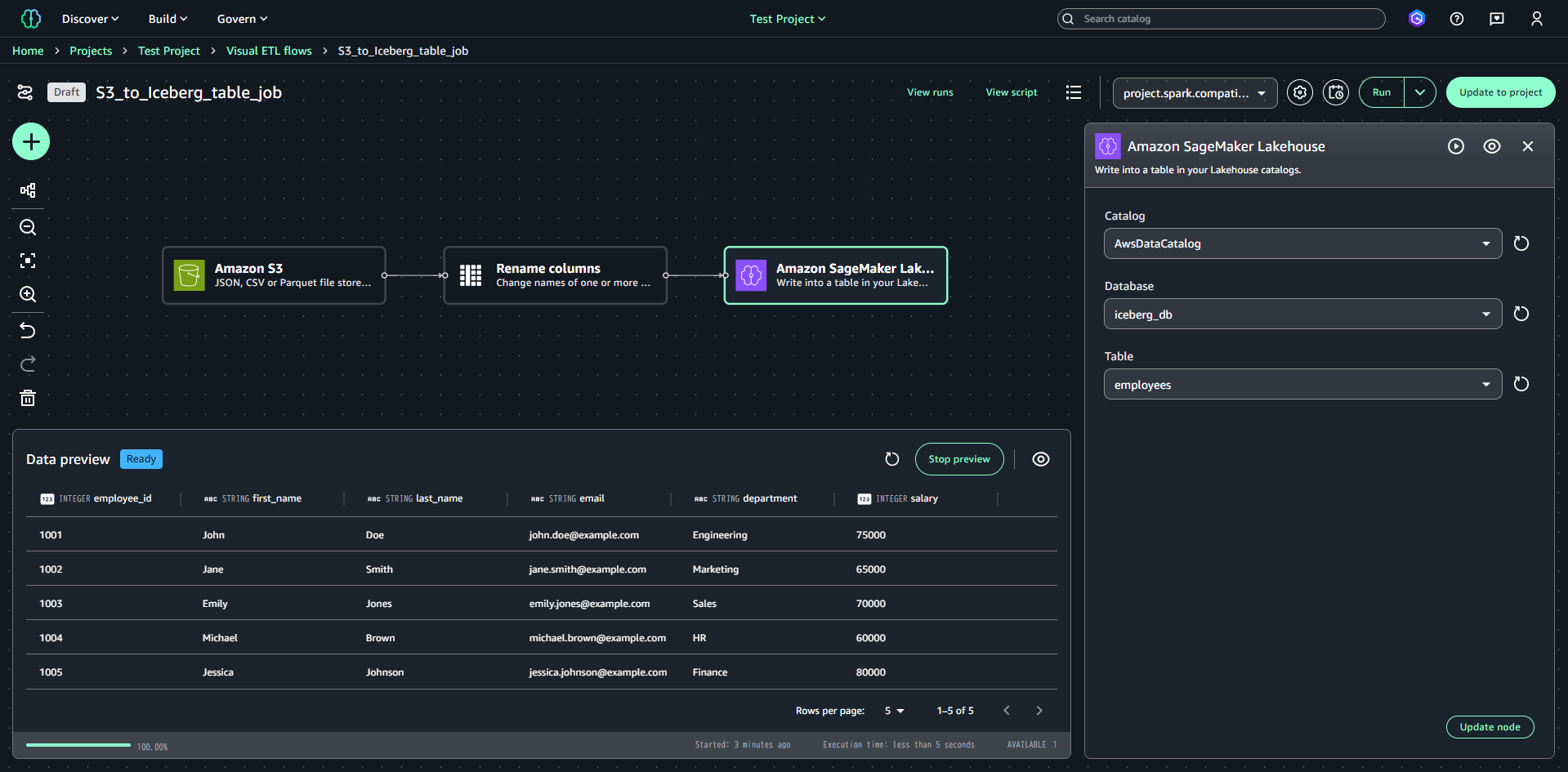Zoom out the canvas view
The width and height of the screenshot is (1568, 772).
28,227
